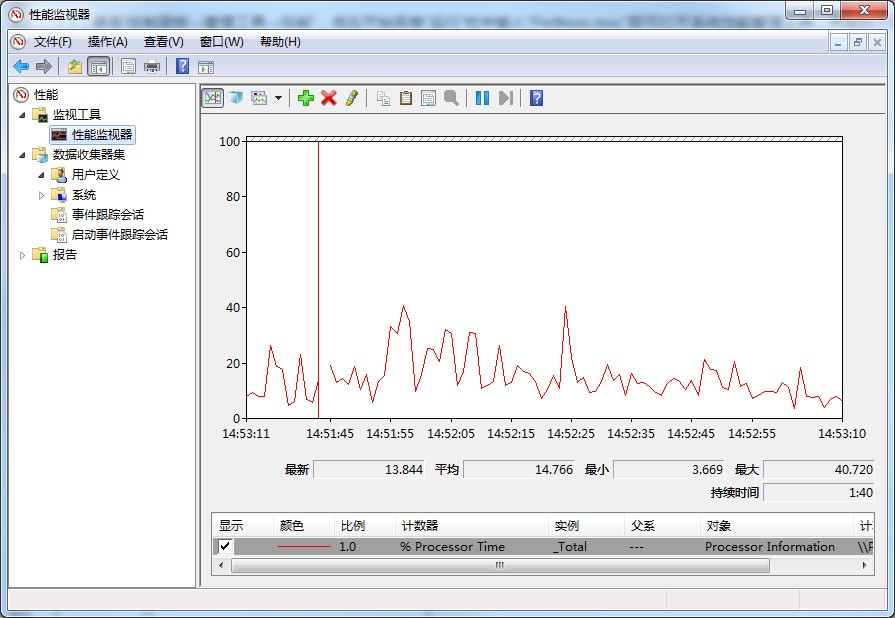Select the 报告 tree node

tap(65, 255)
